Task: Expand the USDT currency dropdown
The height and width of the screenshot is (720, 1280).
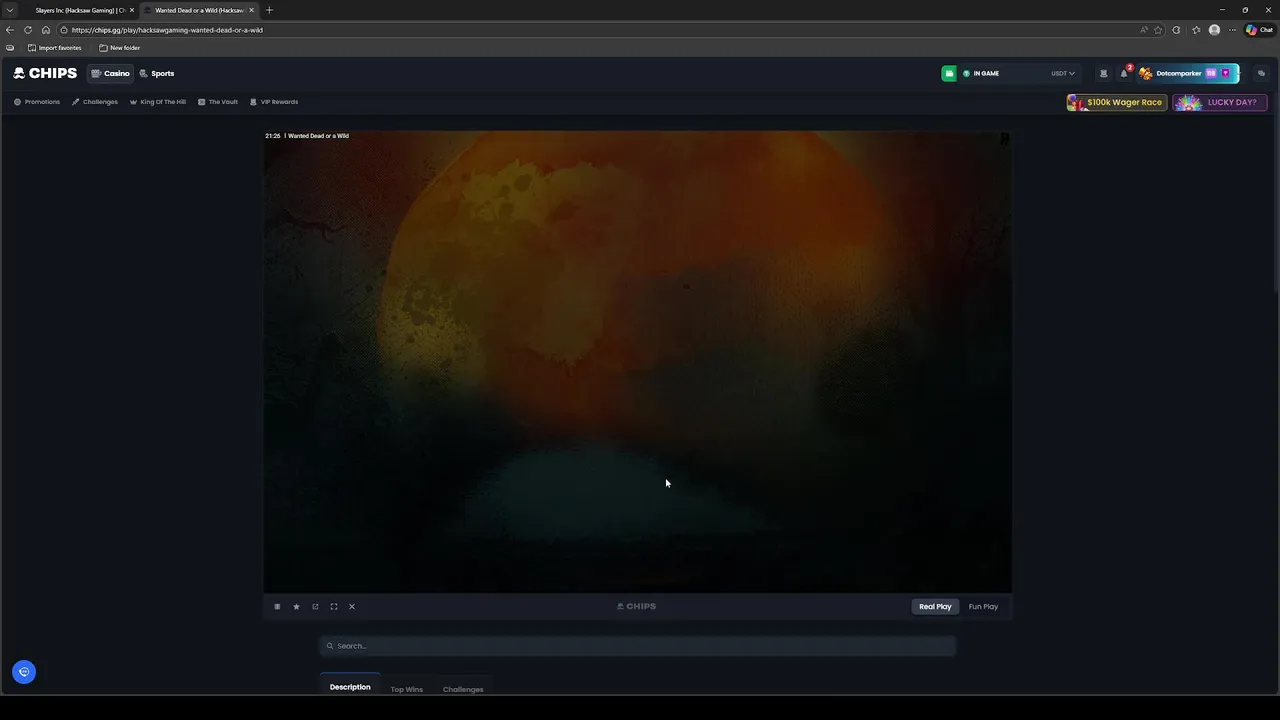Action: [x=1063, y=73]
